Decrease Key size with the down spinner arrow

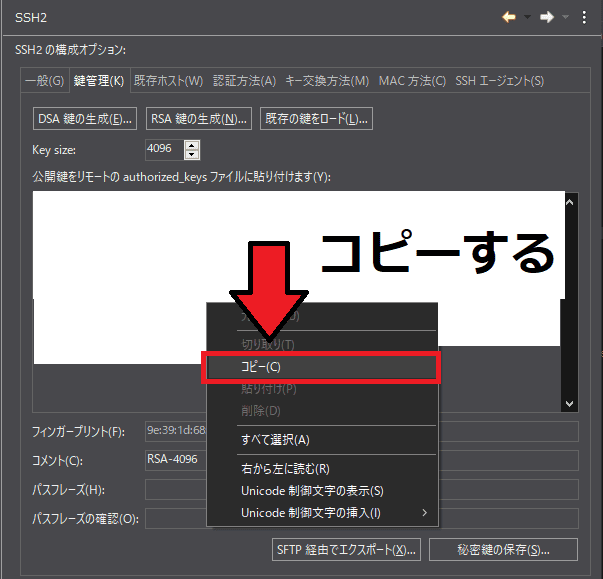192,154
